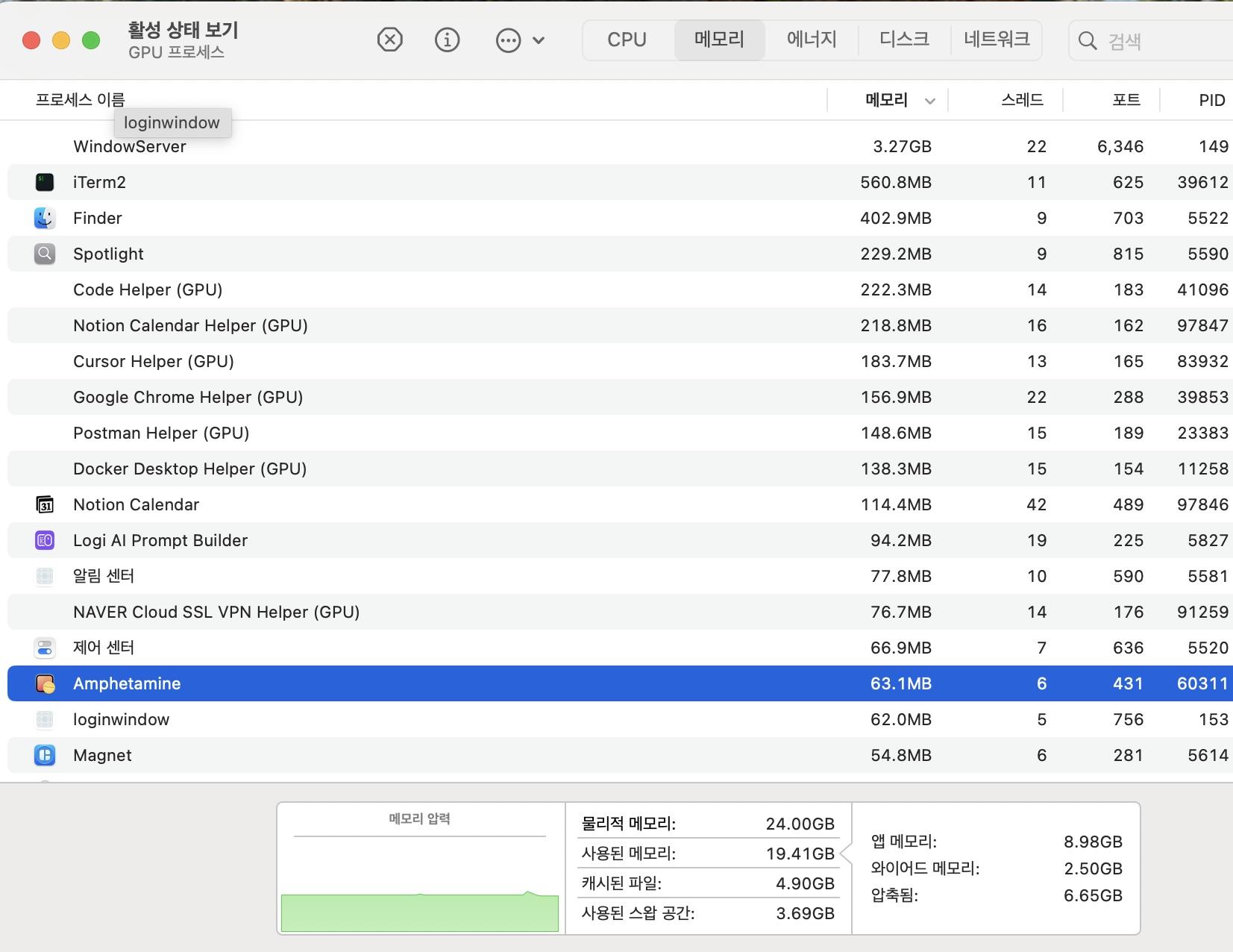Image resolution: width=1233 pixels, height=952 pixels.
Task: Expand the chevron beside the ellipsis menu
Action: tap(539, 40)
